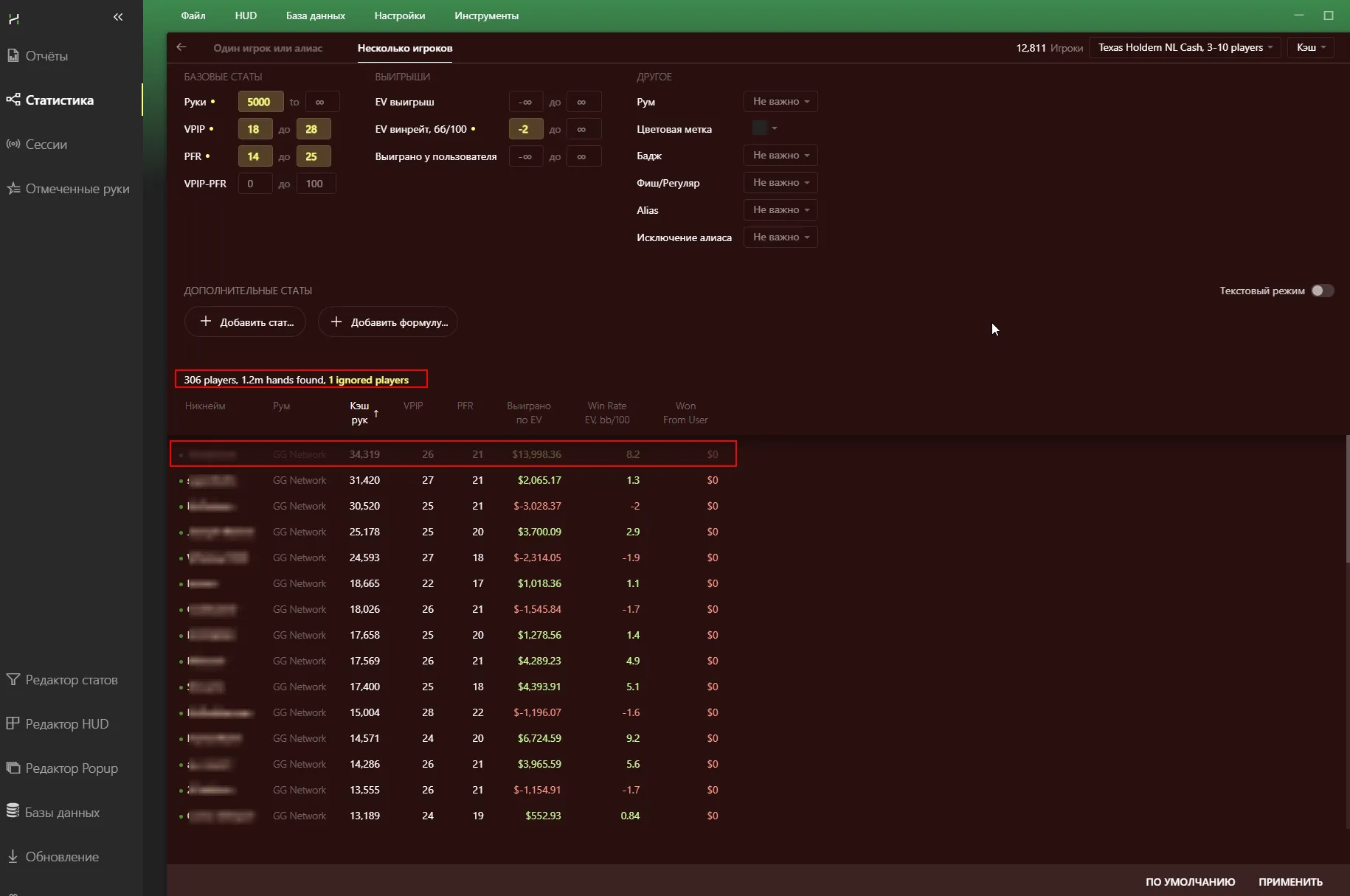Sort by Рум column header
1350x896 pixels.
point(281,406)
